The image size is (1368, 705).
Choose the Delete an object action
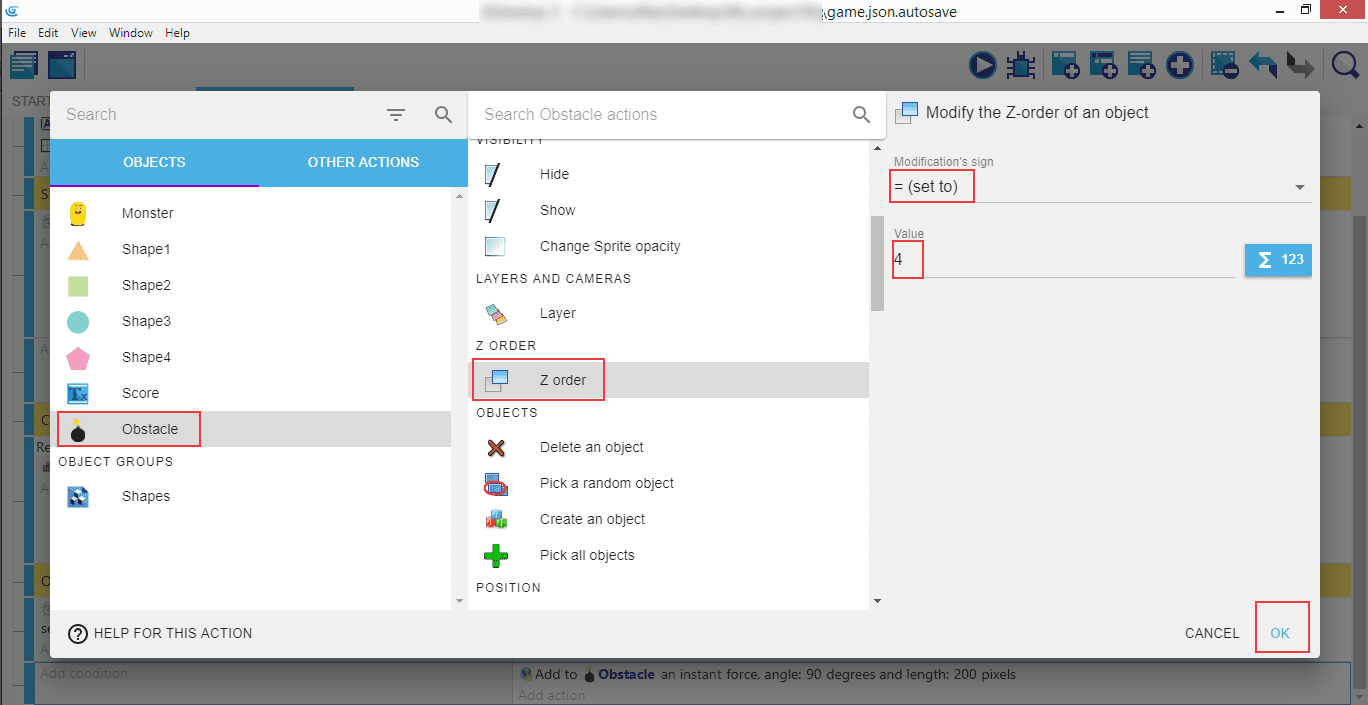(591, 447)
